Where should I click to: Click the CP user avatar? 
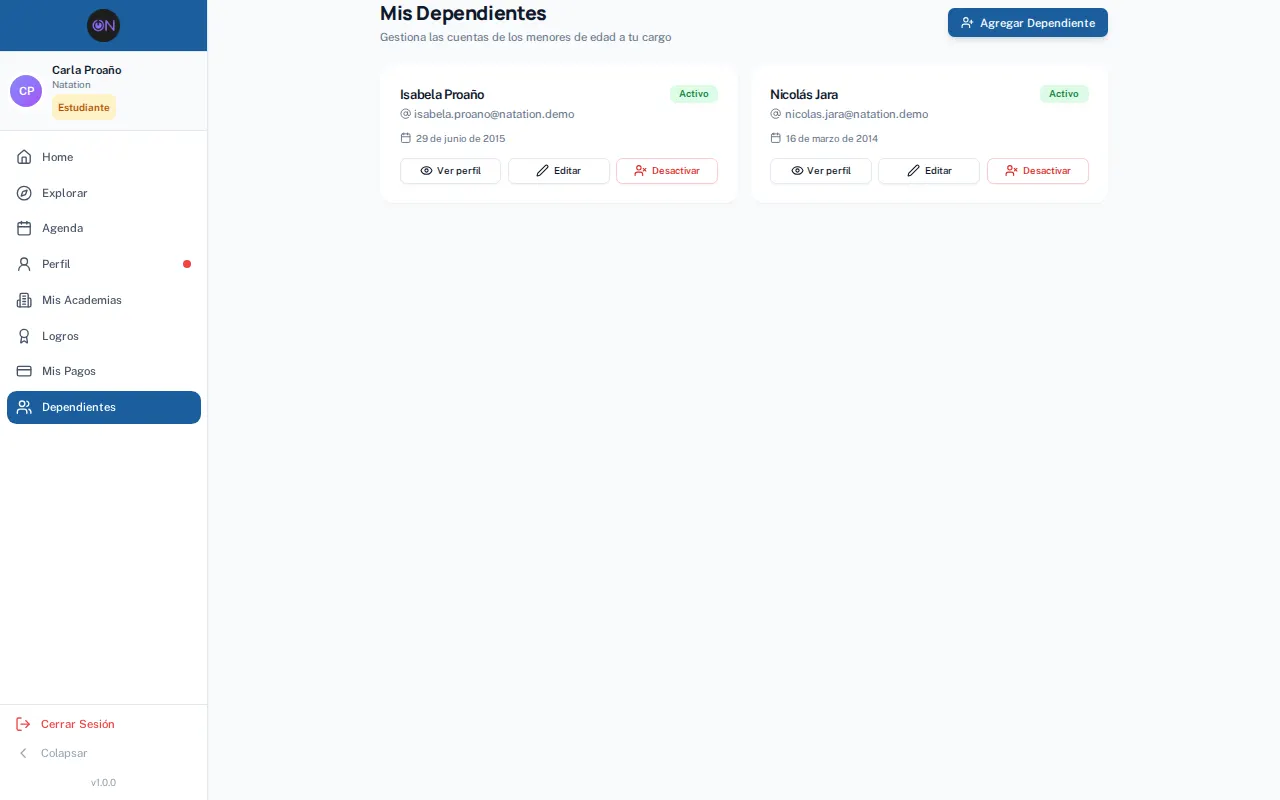click(x=26, y=91)
